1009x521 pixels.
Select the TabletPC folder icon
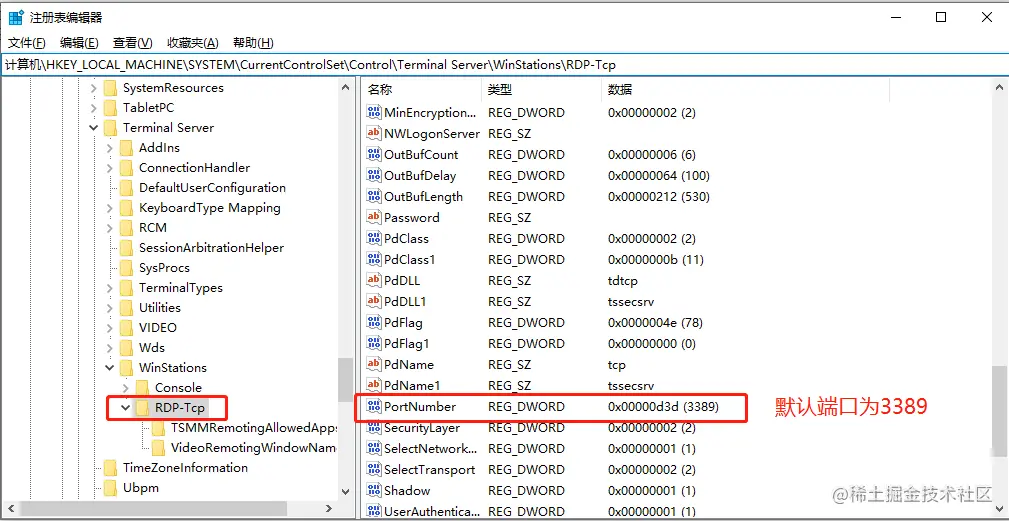[111, 108]
